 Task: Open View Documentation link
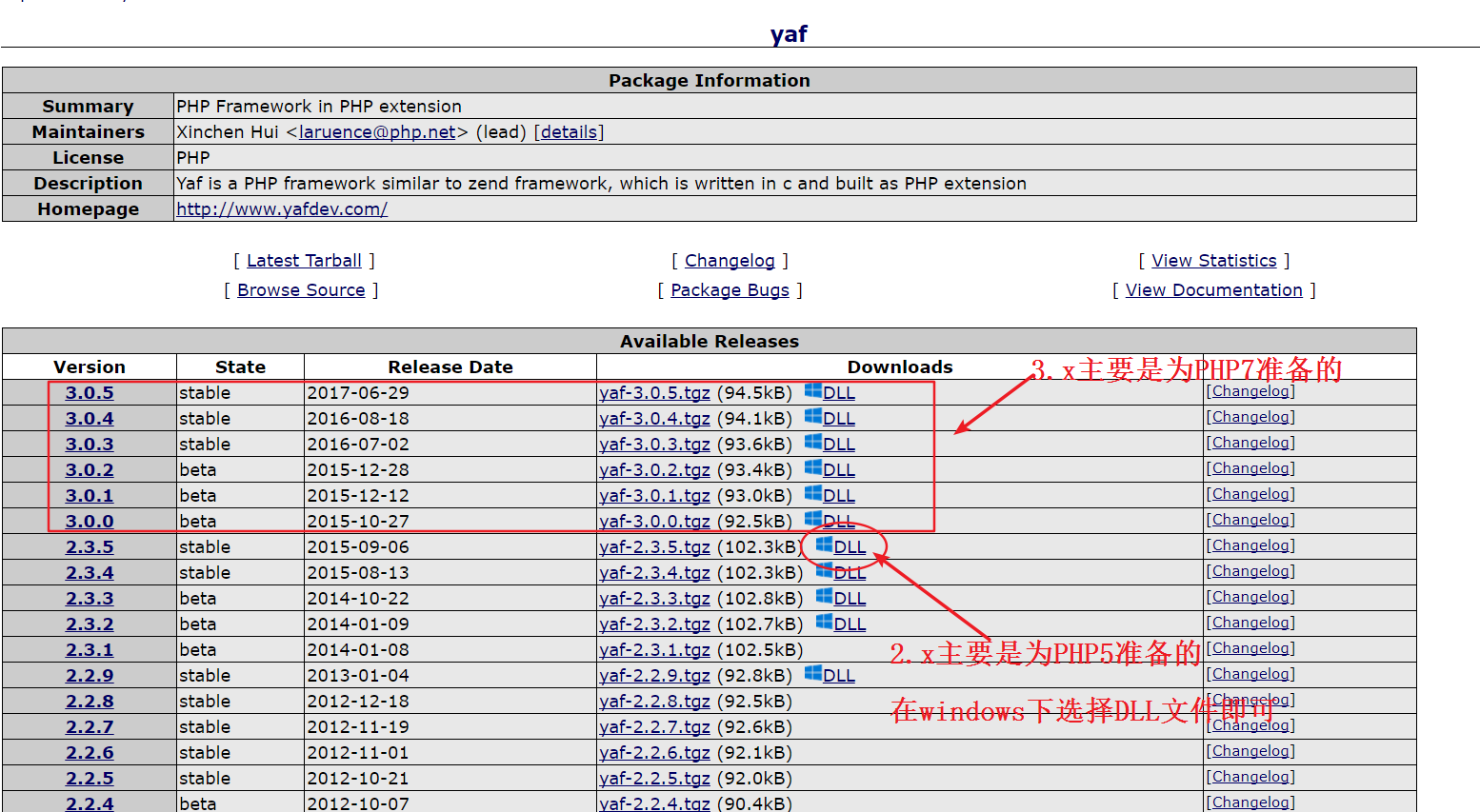click(1213, 290)
